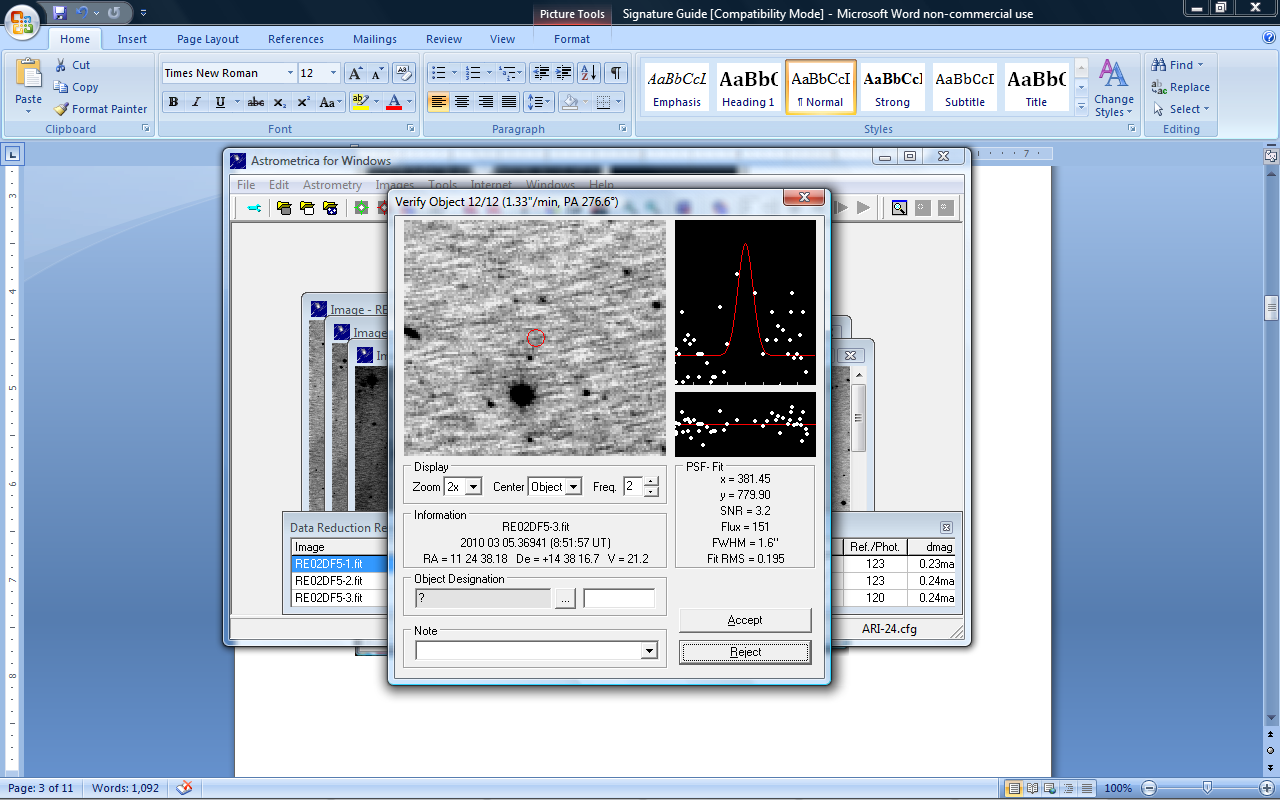Shrink font size with the small A icon
This screenshot has width=1280, height=800.
(x=378, y=73)
